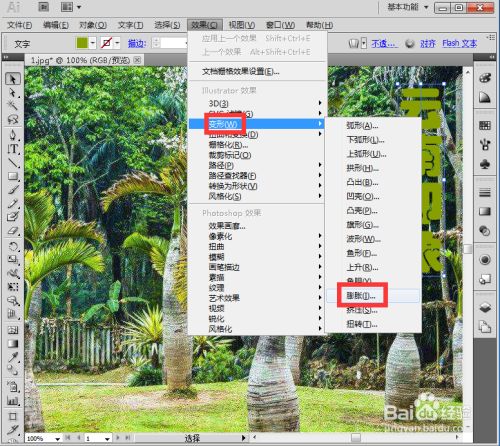Screen dimensions: 500x446
Task: Click the 描边 stroke link
Action: tap(137, 44)
